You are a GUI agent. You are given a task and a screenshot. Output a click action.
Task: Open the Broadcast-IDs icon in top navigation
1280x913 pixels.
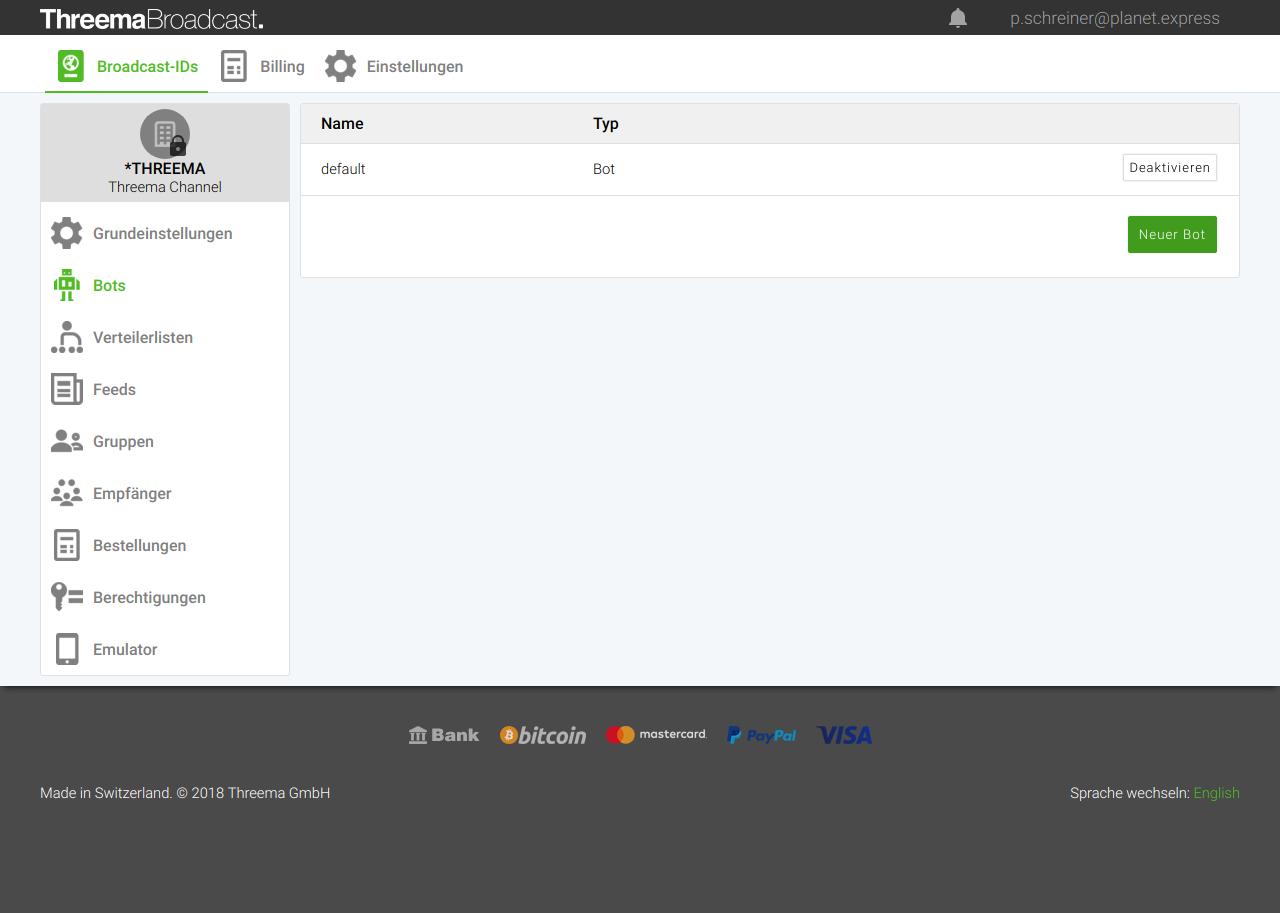[x=71, y=66]
